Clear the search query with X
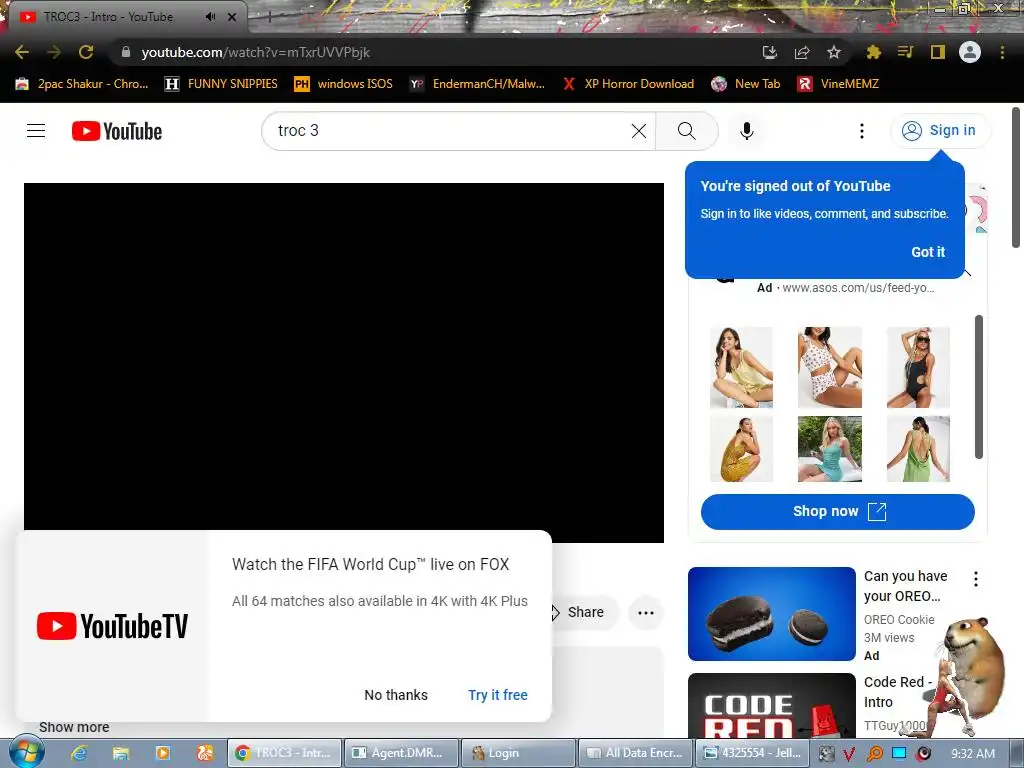The height and width of the screenshot is (768, 1024). [639, 131]
